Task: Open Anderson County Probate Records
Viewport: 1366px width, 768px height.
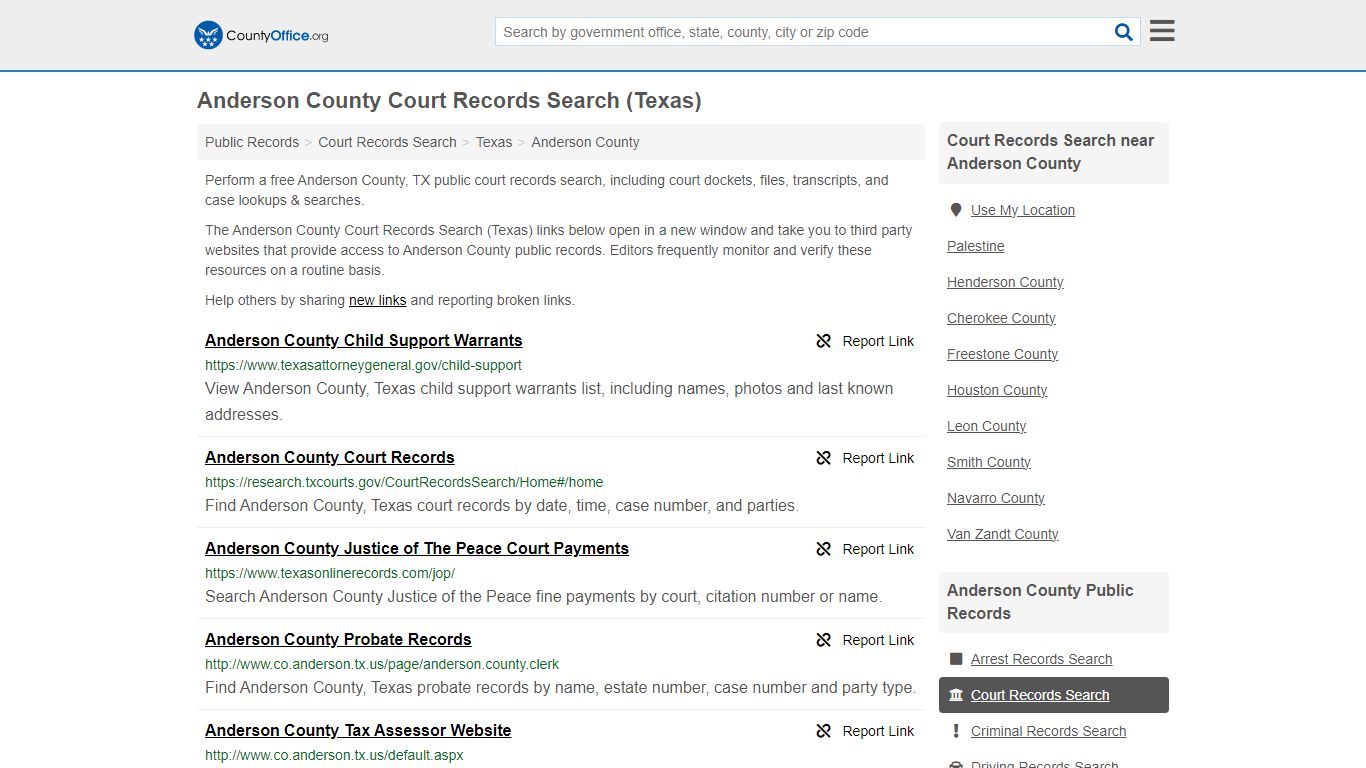Action: (338, 639)
